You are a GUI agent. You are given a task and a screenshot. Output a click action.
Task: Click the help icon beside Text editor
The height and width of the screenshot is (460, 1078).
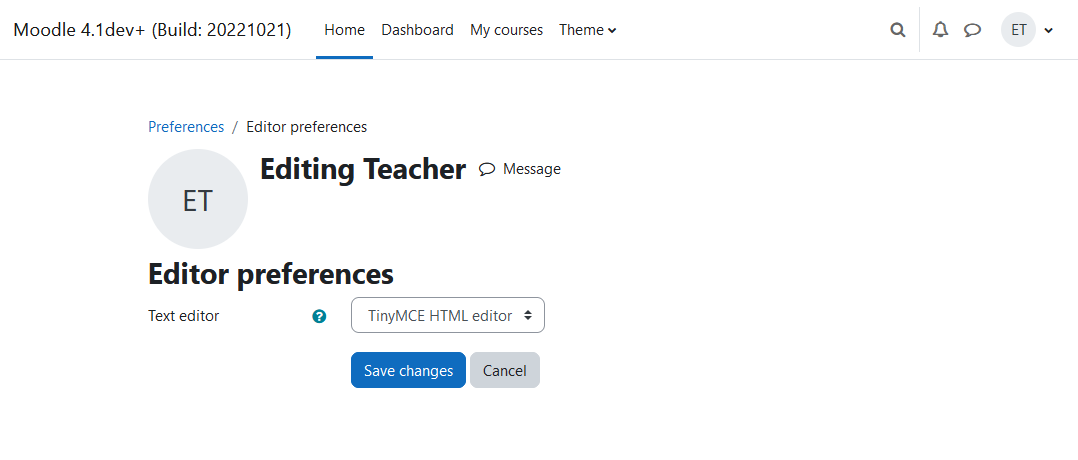click(319, 316)
